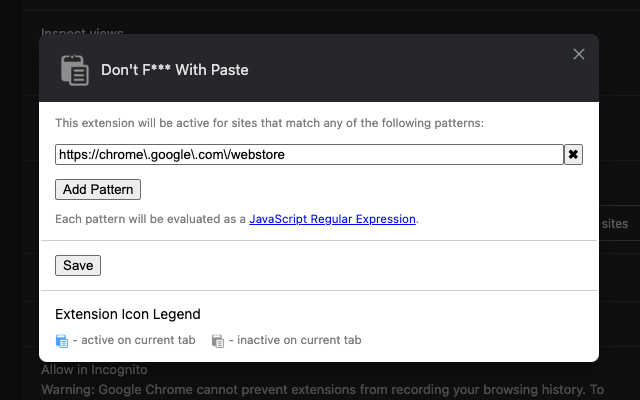640x400 pixels.
Task: Click the dialog title "Don't F*** With Paste"
Action: pyautogui.click(x=175, y=70)
